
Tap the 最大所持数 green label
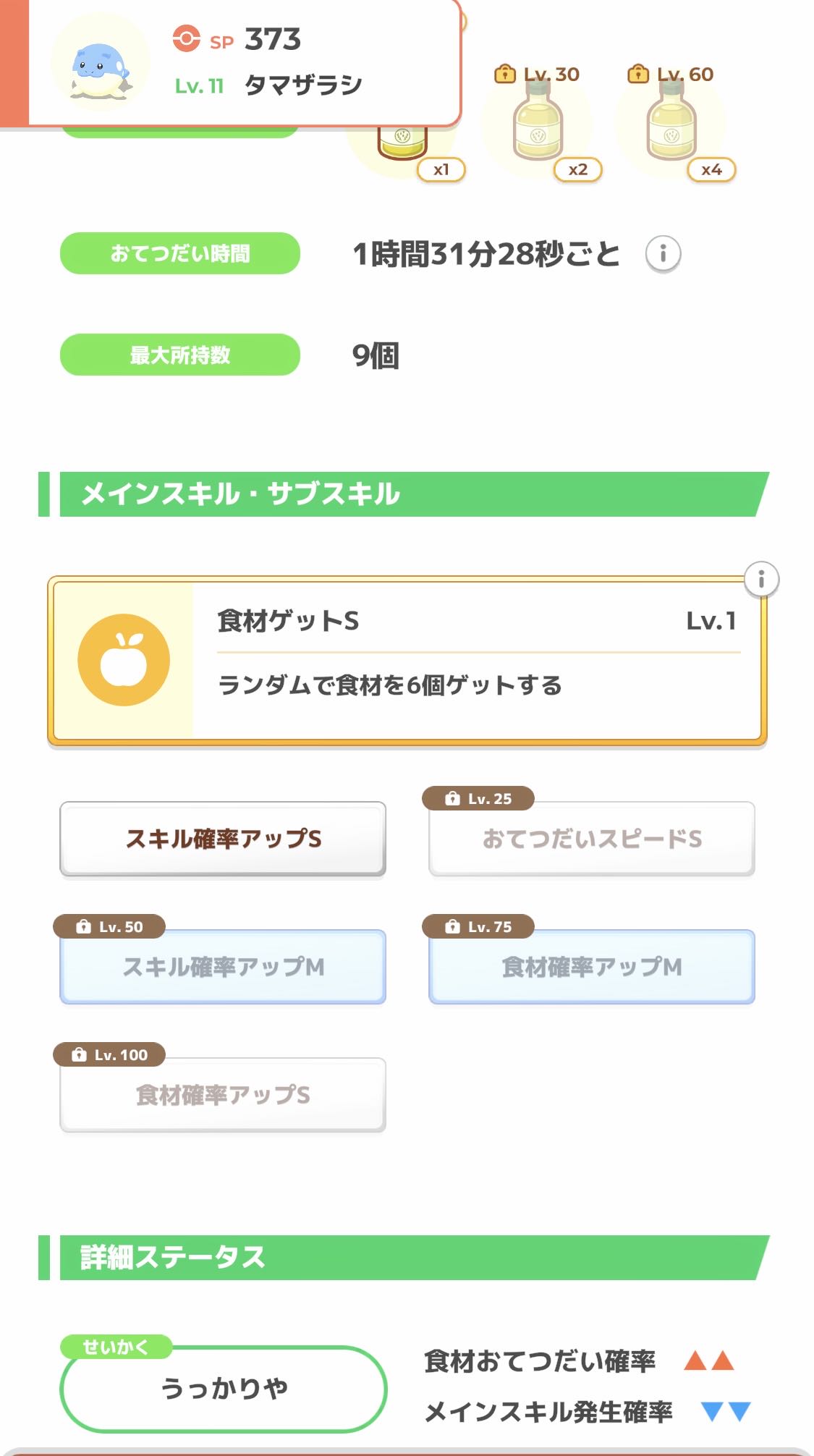(x=180, y=355)
